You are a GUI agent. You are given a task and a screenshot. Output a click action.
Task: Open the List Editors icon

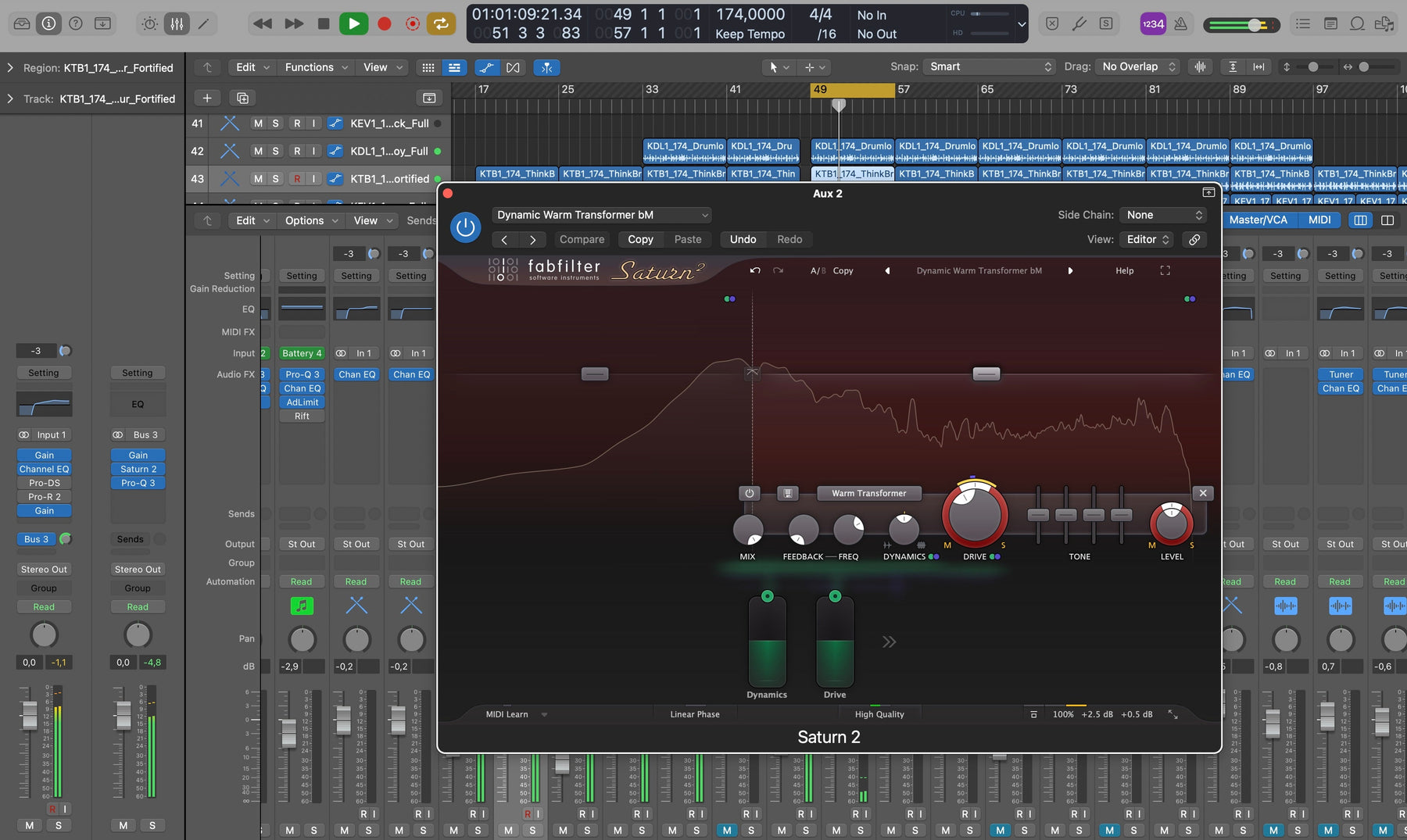pos(1303,23)
